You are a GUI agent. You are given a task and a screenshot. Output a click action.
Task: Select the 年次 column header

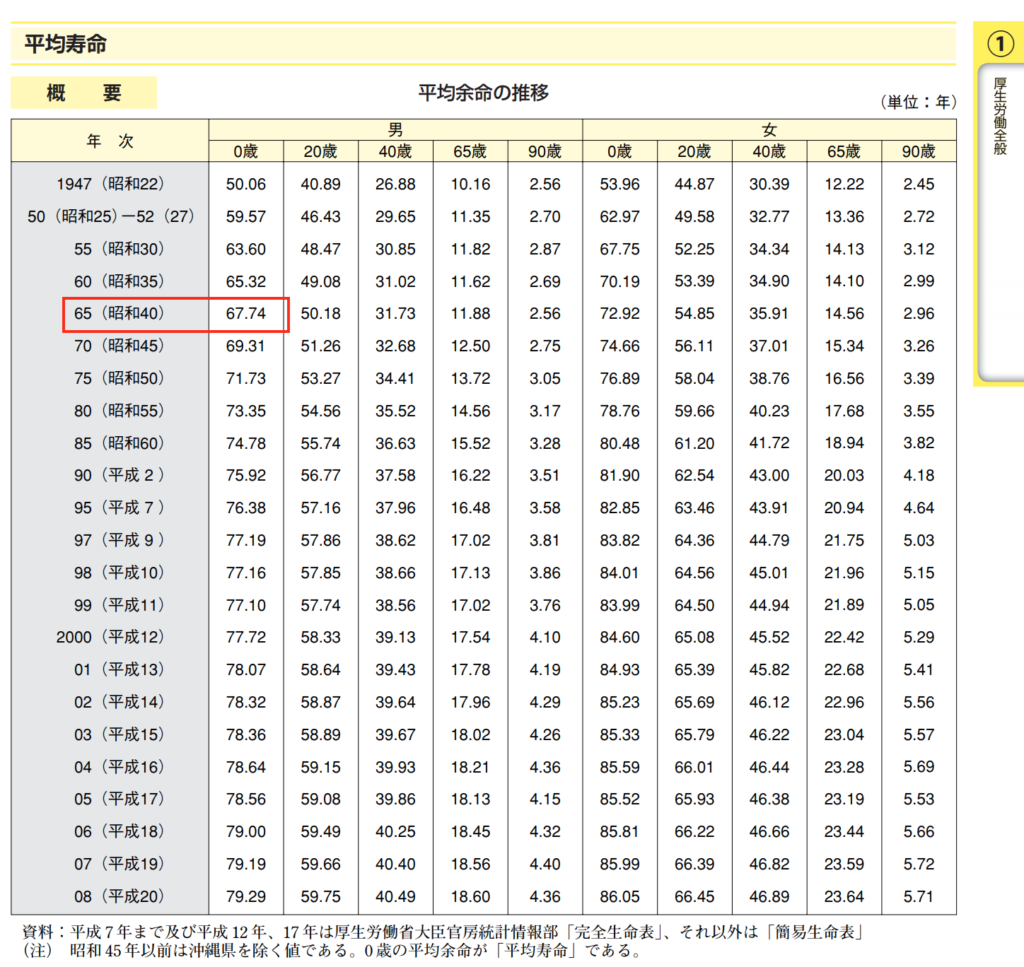[x=110, y=141]
